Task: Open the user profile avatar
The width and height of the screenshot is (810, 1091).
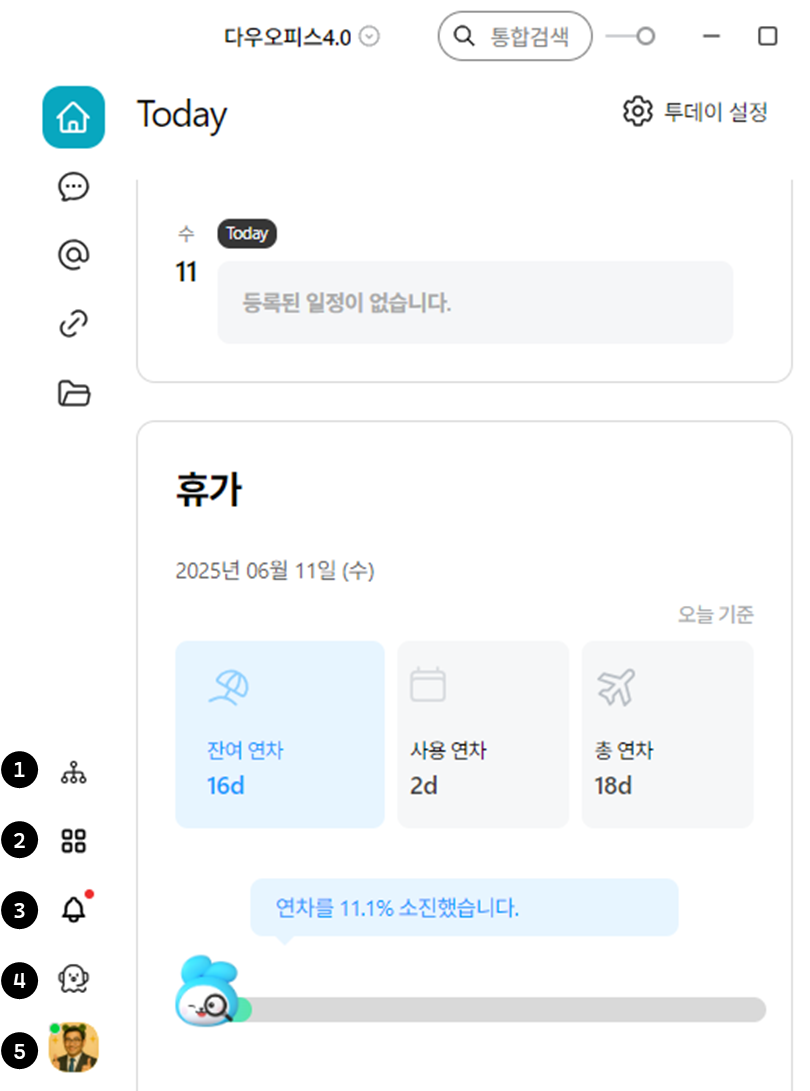Action: (x=73, y=1048)
